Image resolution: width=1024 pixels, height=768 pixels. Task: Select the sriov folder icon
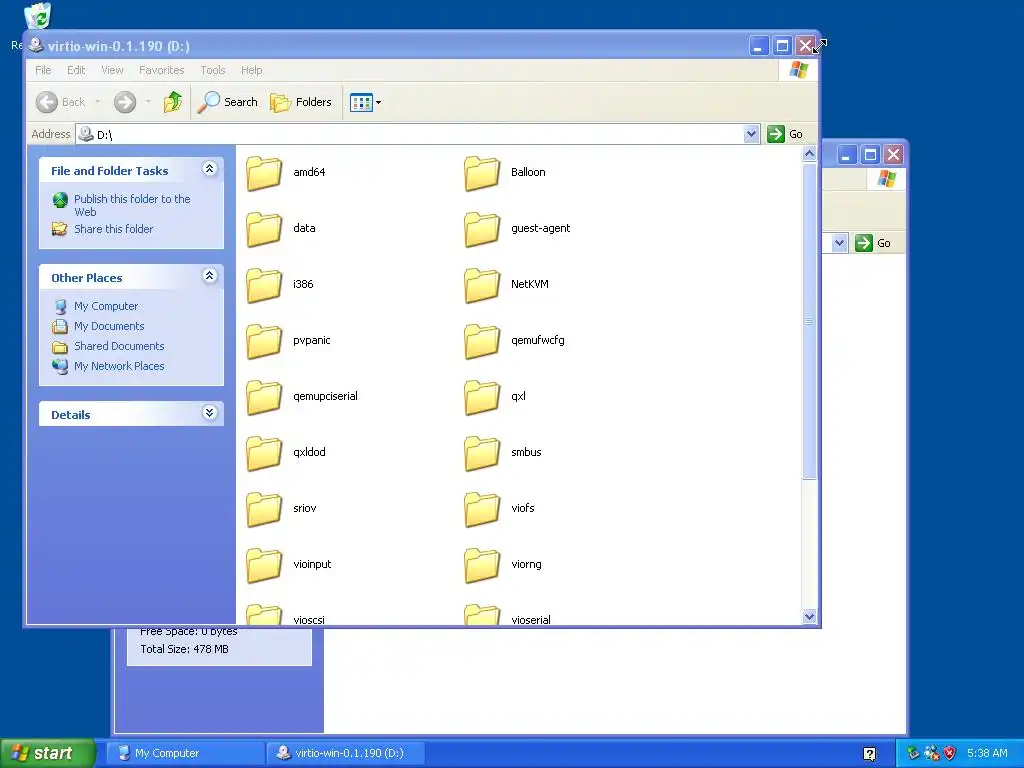coord(264,509)
